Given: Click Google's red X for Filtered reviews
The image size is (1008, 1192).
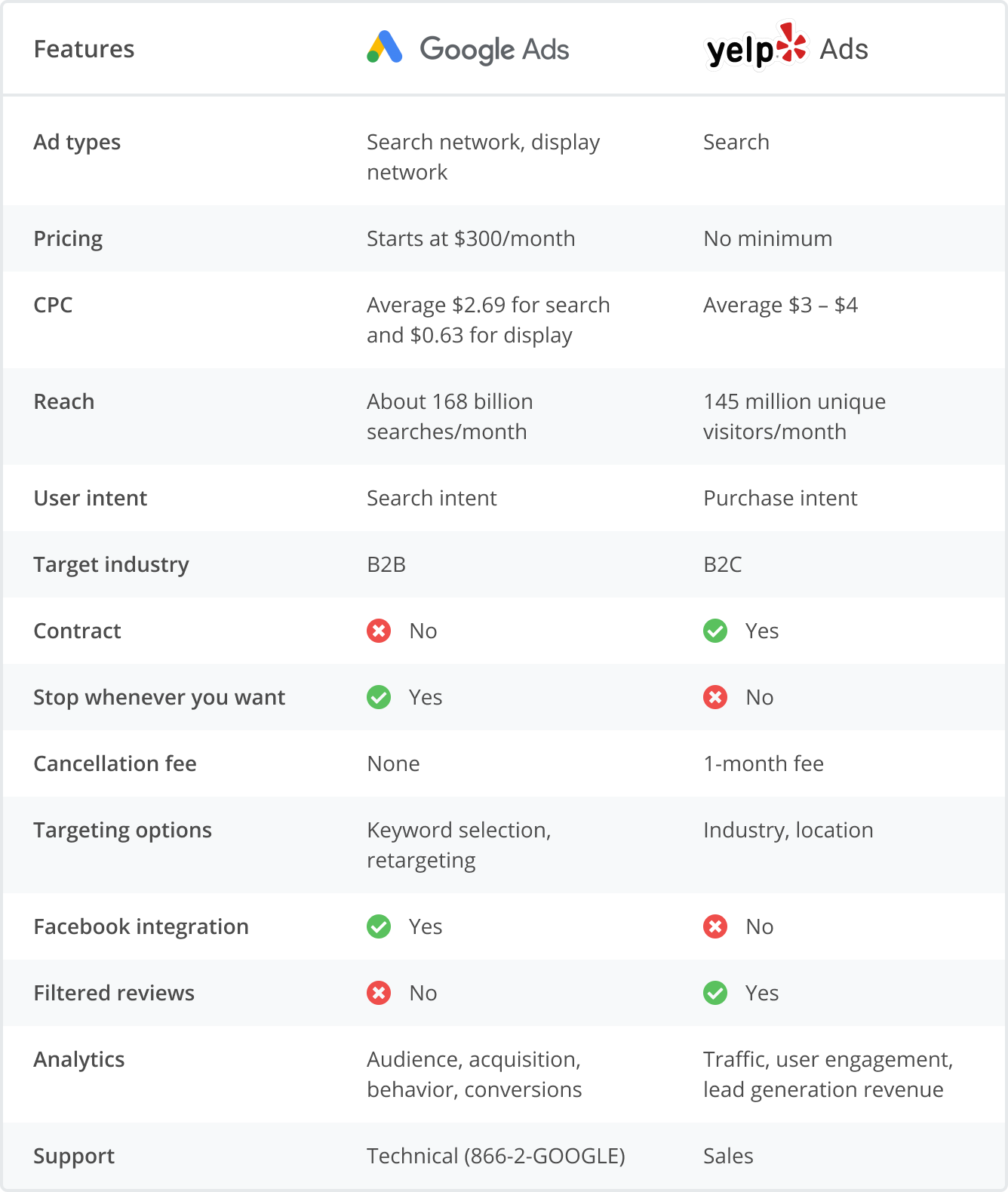Looking at the screenshot, I should 379,993.
